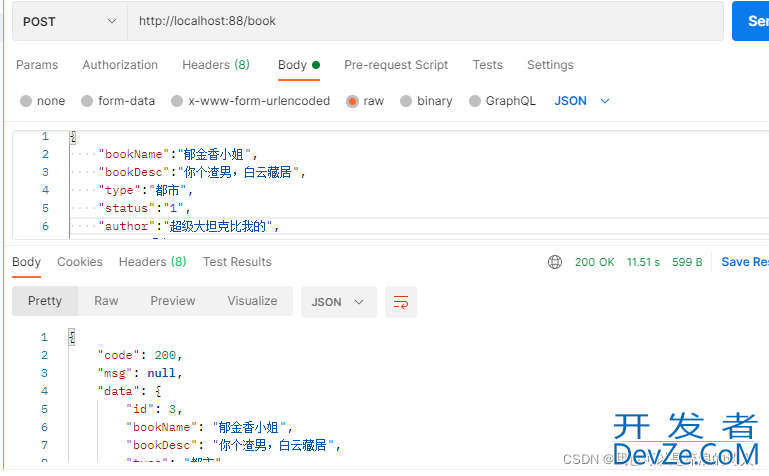
Task: Open the POST method dropdown
Action: coord(70,21)
